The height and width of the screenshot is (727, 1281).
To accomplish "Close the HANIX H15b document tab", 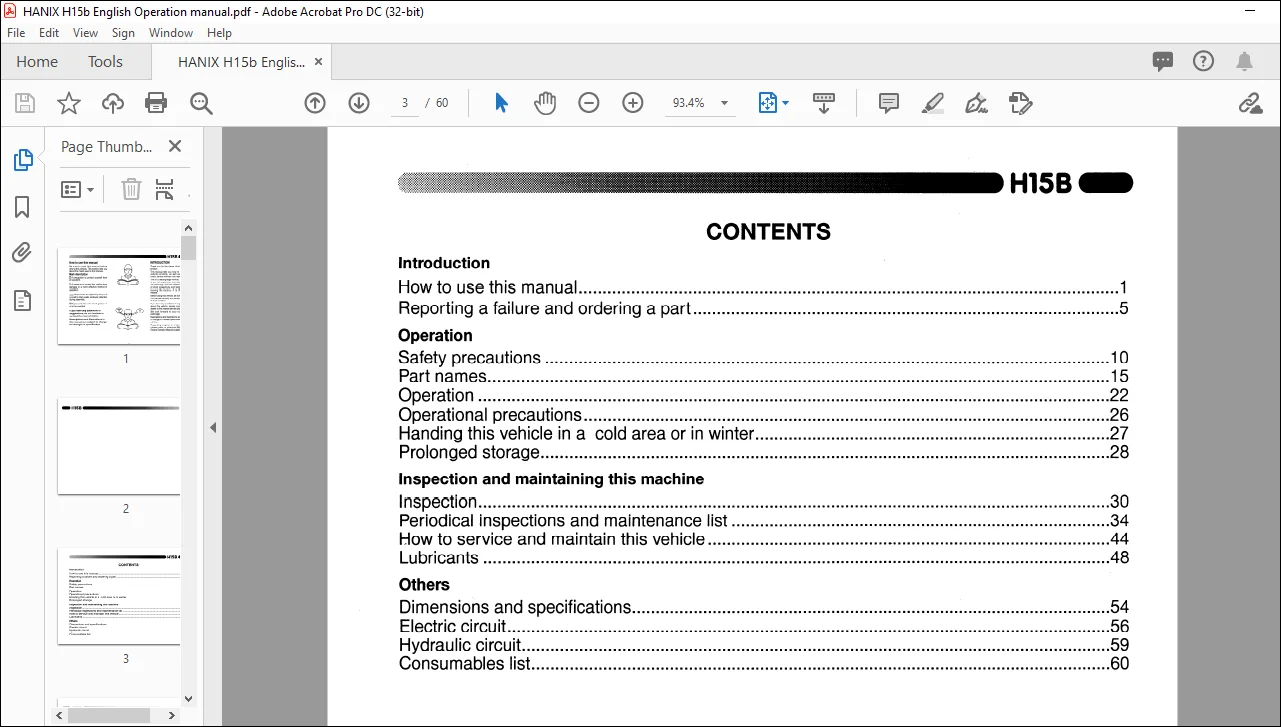I will tap(319, 62).
